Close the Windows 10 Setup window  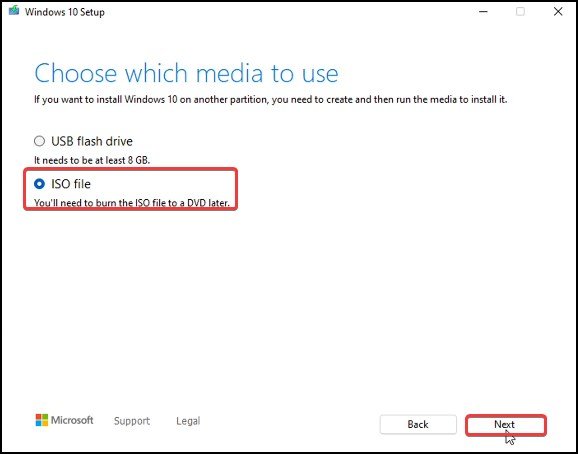[x=558, y=11]
